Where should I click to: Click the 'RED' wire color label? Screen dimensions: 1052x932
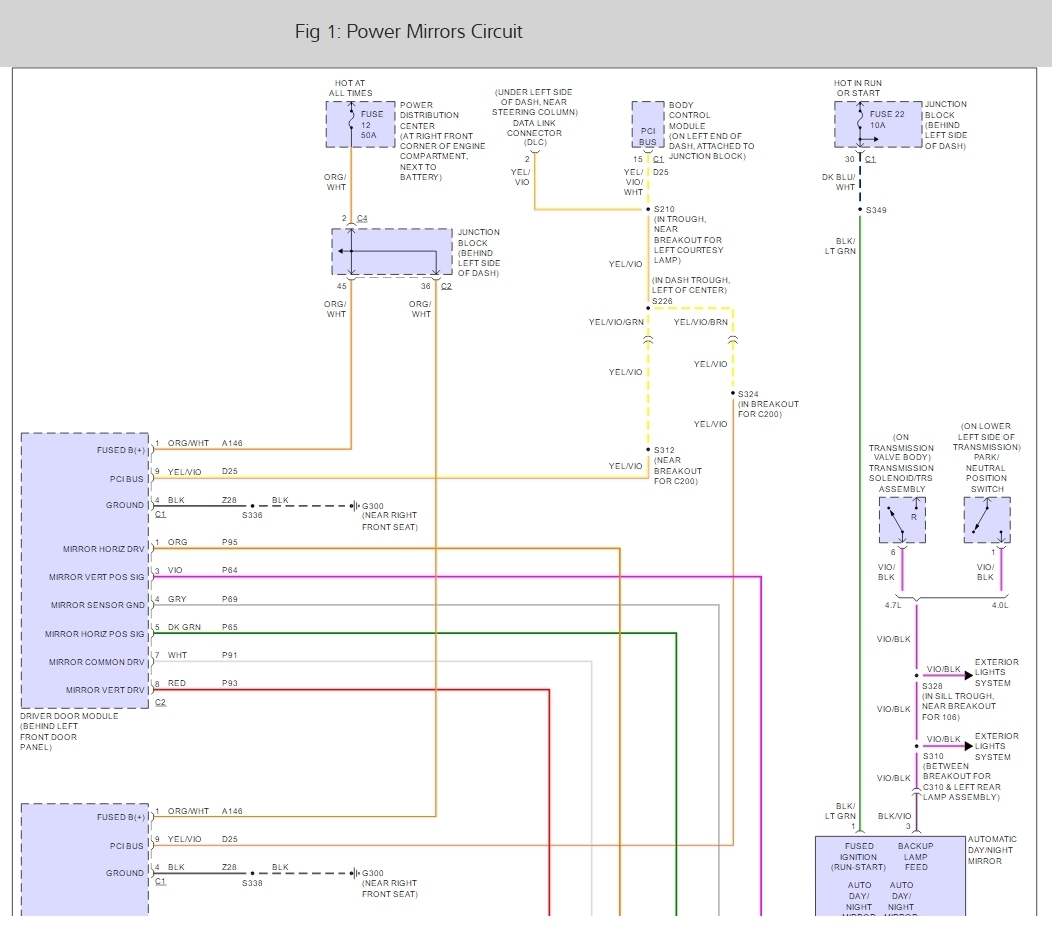[177, 684]
